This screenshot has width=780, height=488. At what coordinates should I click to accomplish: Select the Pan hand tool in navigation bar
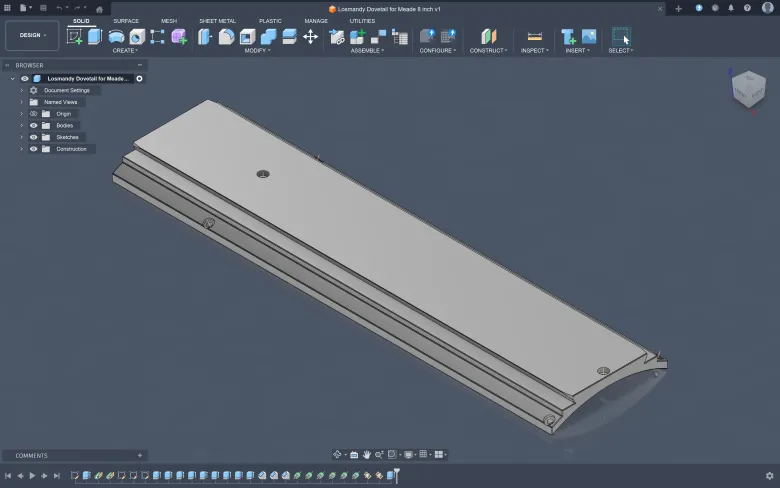[367, 455]
